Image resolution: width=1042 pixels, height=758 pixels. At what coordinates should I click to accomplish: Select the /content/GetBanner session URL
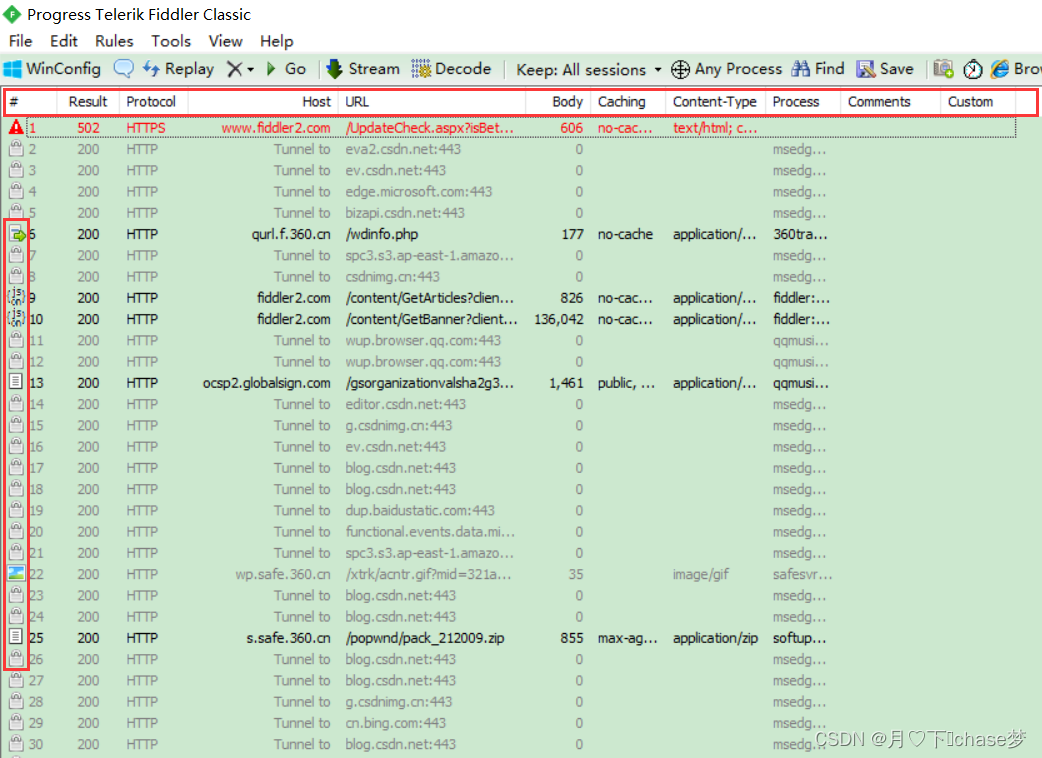point(431,319)
